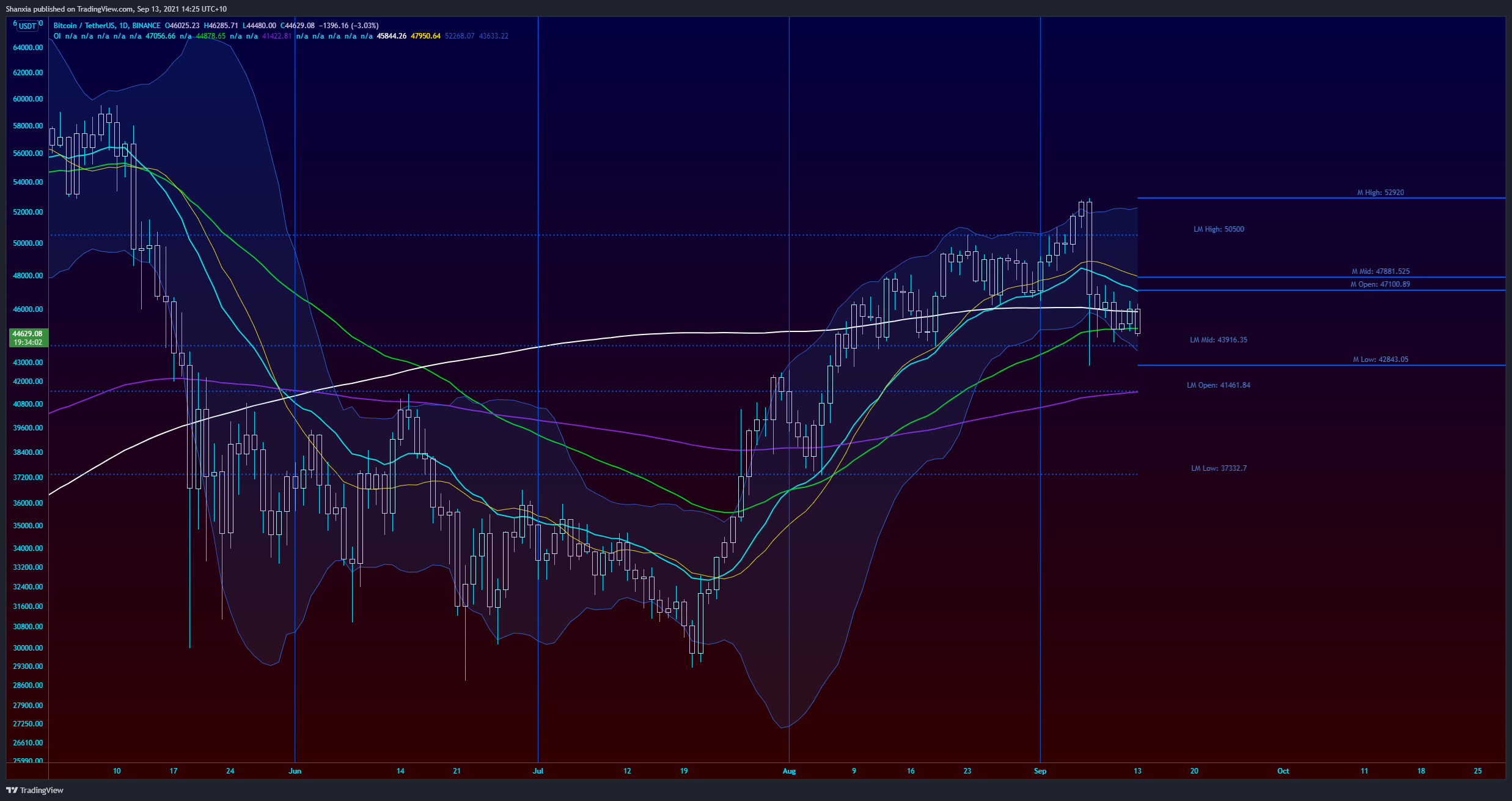Viewport: 1512px width, 801px height.
Task: Click the white 45844.26 indicator value
Action: [x=391, y=36]
